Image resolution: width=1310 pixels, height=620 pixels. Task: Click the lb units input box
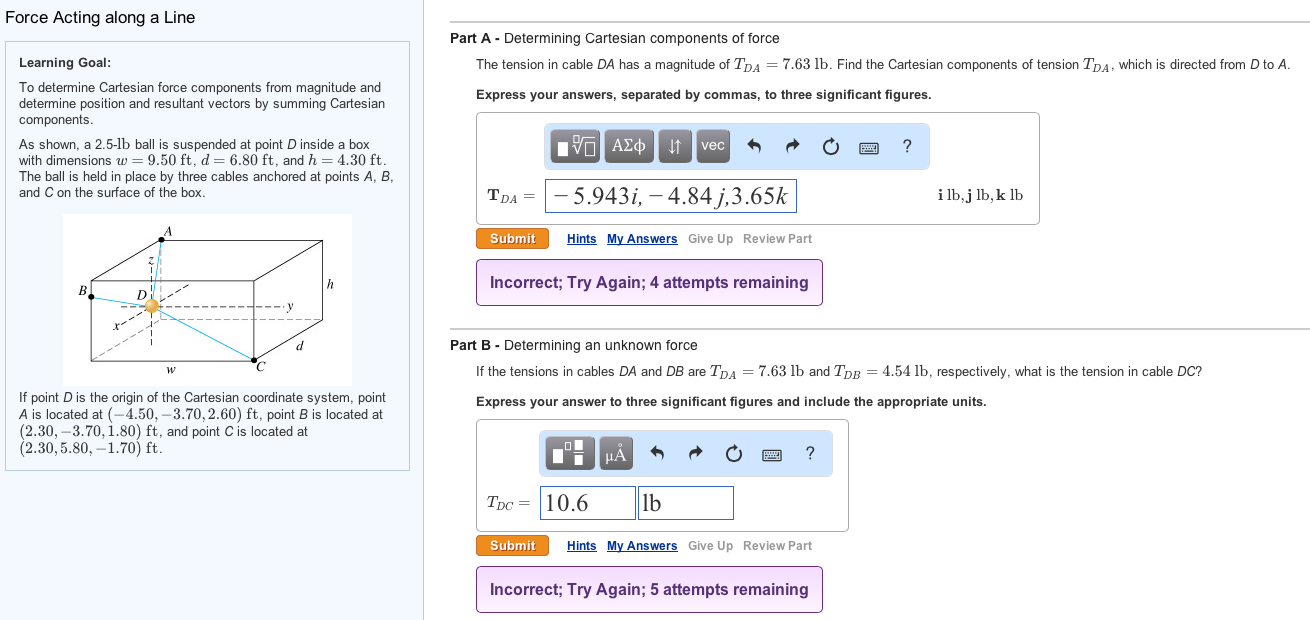coord(685,502)
